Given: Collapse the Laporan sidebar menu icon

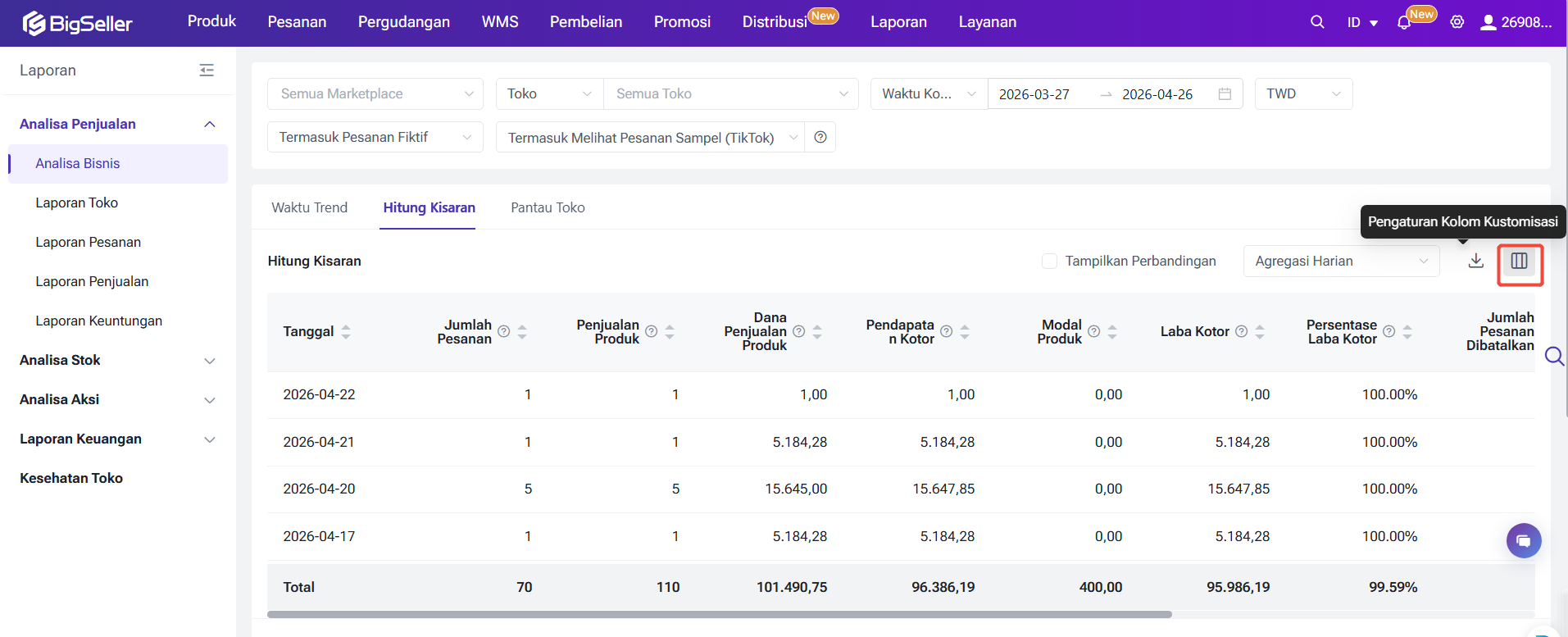Looking at the screenshot, I should click(x=207, y=71).
